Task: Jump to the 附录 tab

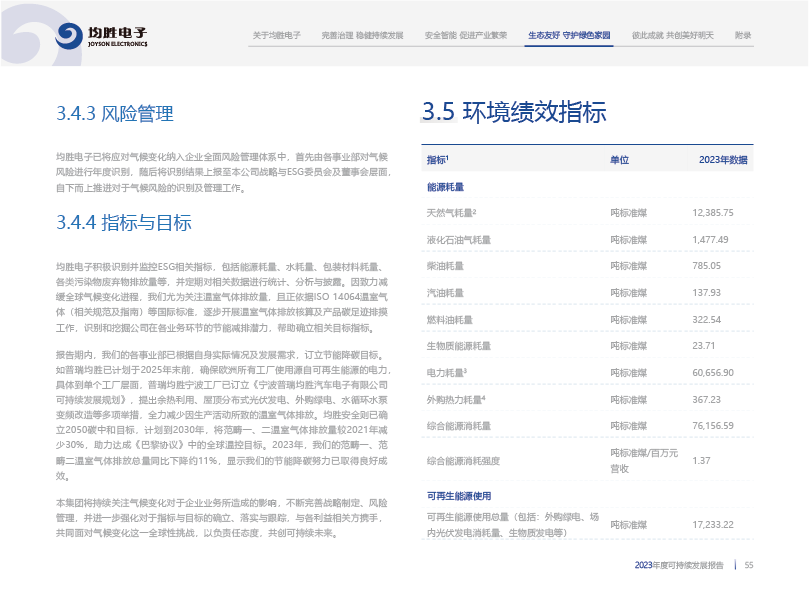Action: [x=743, y=35]
